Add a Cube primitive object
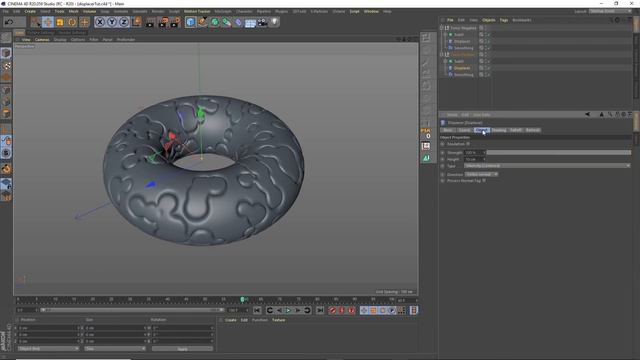Screen dimensions: 640x360 pos(190,22)
